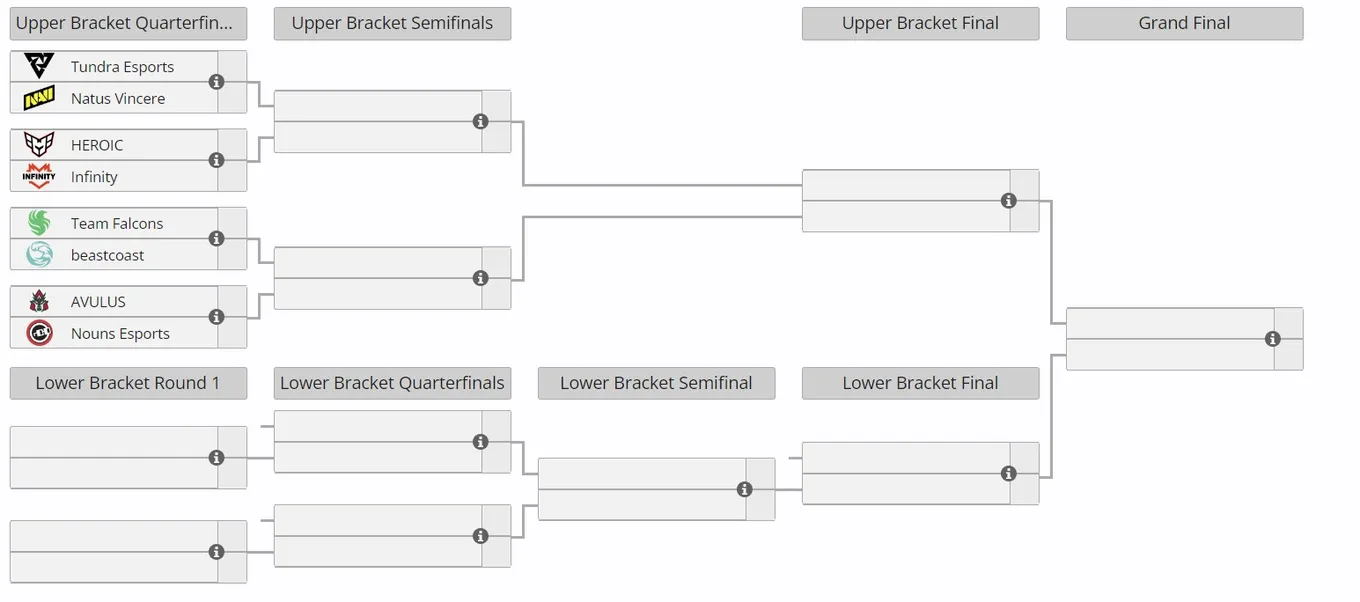Click the Upper Bracket Final match info icon
Screen dimensions: 1360x602
pos(1008,201)
